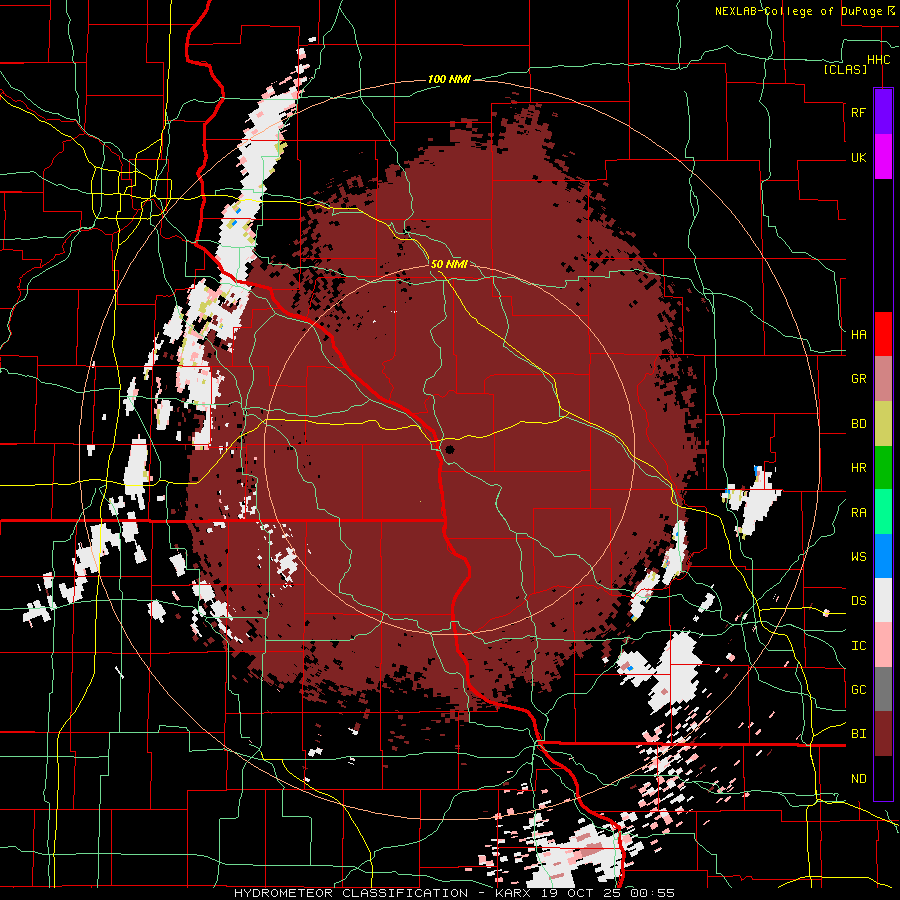Click the HYDROMETEOR CLASSIFICATION footer title
Image resolution: width=900 pixels, height=900 pixels.
[x=351, y=893]
